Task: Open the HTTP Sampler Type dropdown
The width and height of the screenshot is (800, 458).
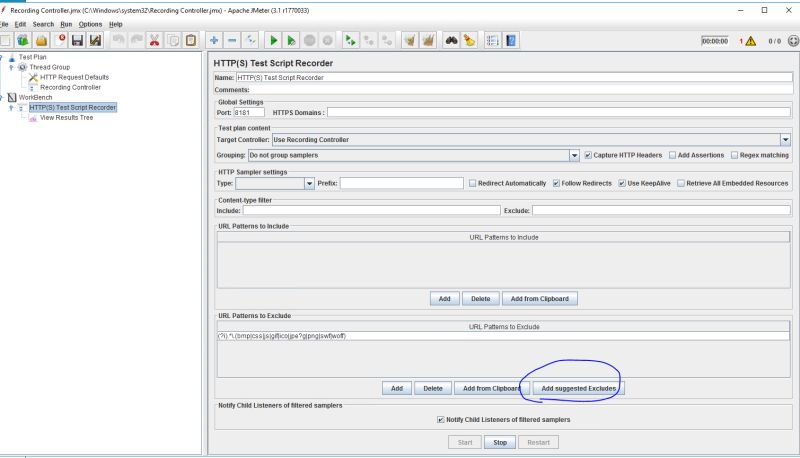Action: (309, 183)
